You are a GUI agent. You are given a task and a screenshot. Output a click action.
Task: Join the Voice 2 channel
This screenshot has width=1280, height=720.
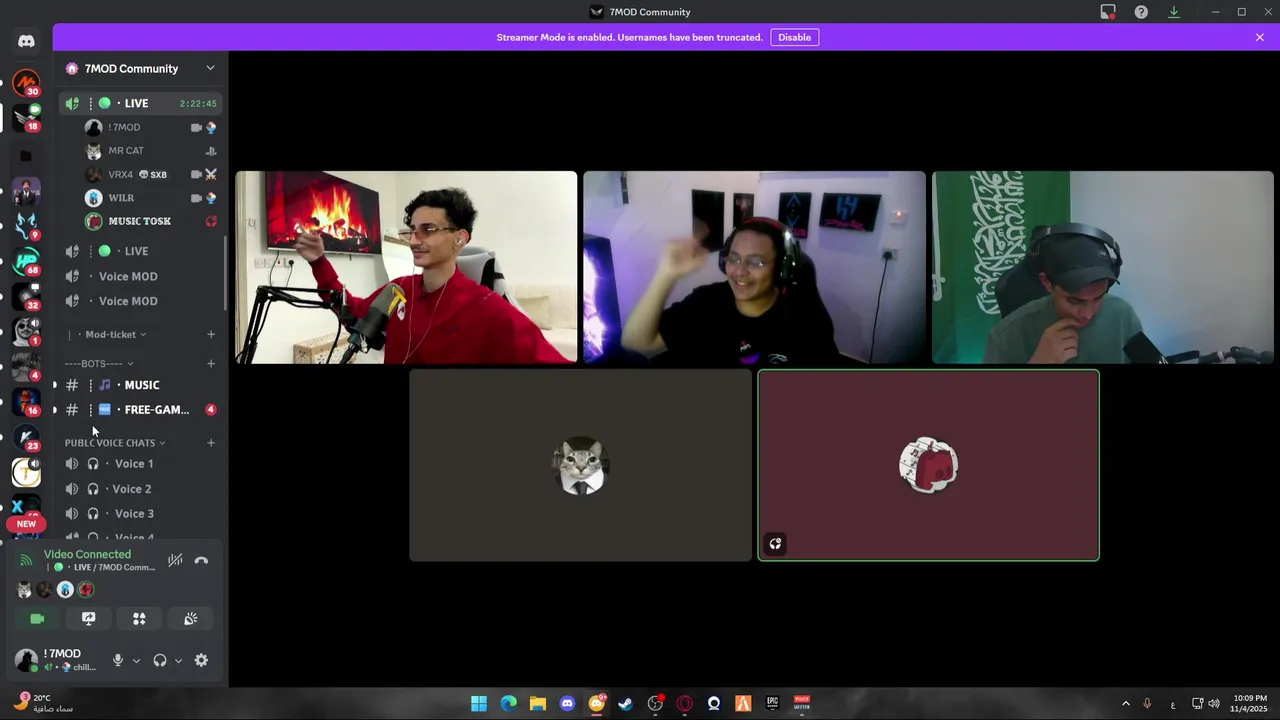point(140,489)
